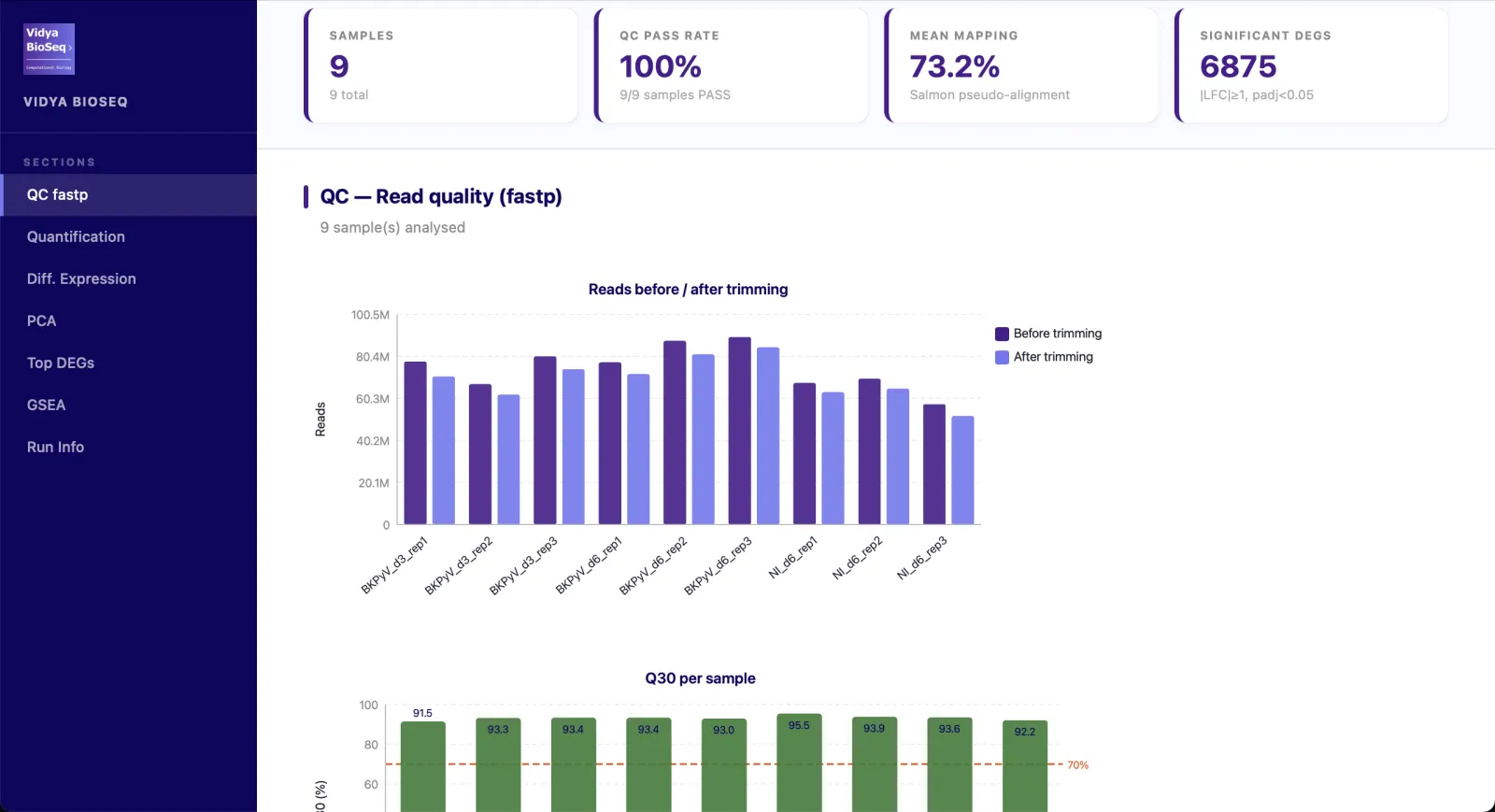The image size is (1495, 812).
Task: Click the BKPyV_d3_rep3 before-trimming bar
Action: coord(545,440)
